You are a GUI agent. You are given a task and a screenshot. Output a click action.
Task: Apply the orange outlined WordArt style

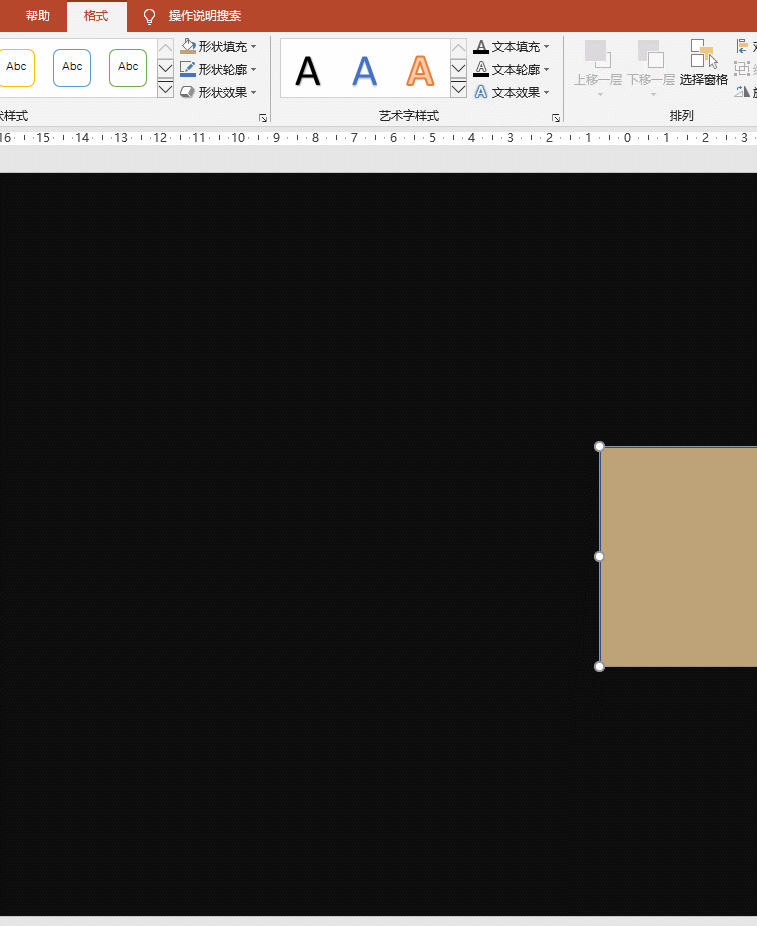[x=421, y=70]
